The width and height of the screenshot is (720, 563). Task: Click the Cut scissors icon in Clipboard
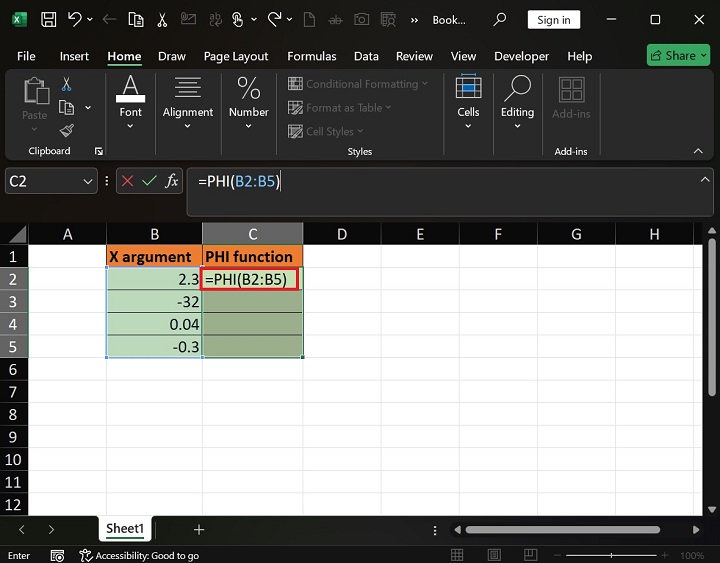coord(67,85)
